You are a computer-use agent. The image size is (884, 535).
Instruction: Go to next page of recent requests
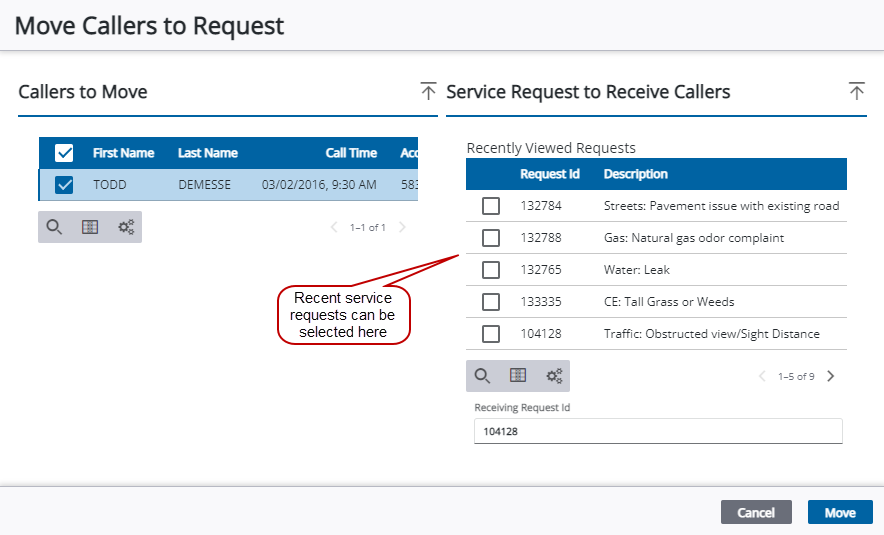[830, 377]
